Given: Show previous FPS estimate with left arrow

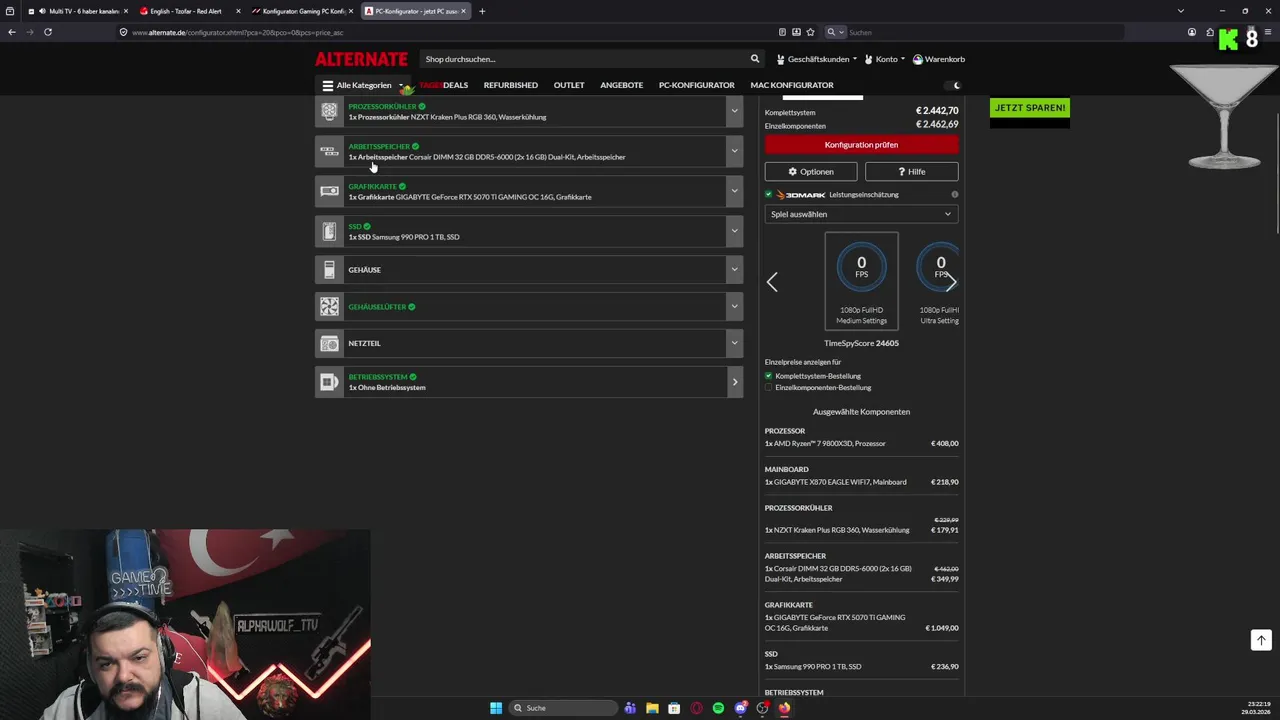Looking at the screenshot, I should [772, 282].
